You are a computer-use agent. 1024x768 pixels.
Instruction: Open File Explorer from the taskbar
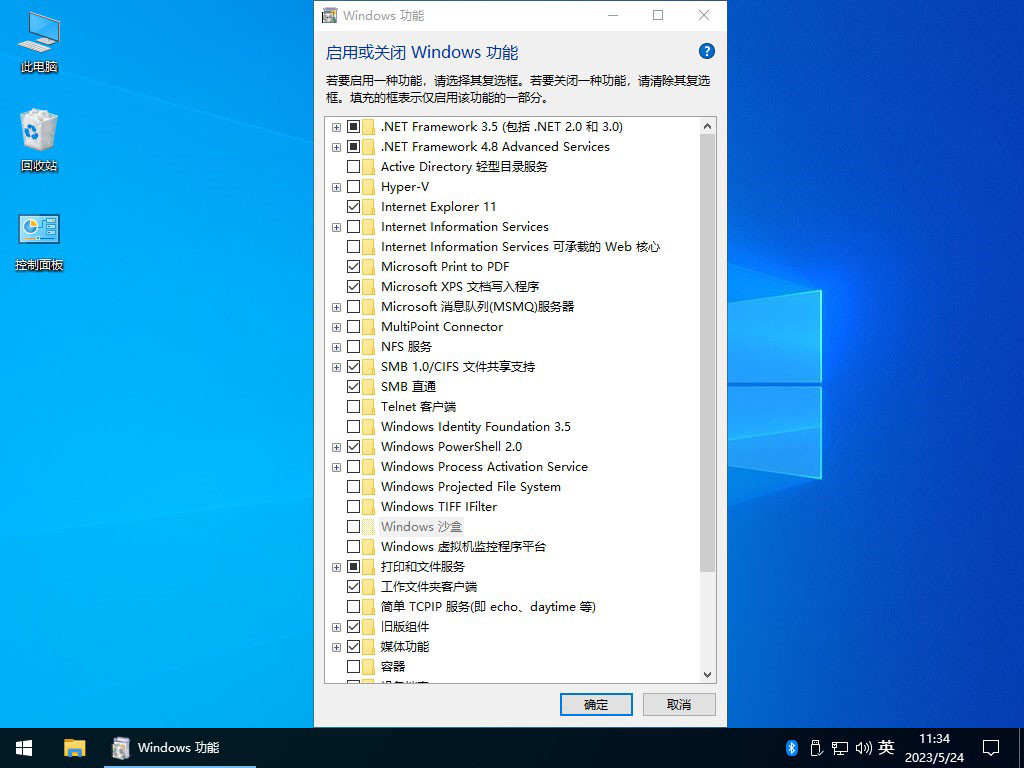pos(74,747)
